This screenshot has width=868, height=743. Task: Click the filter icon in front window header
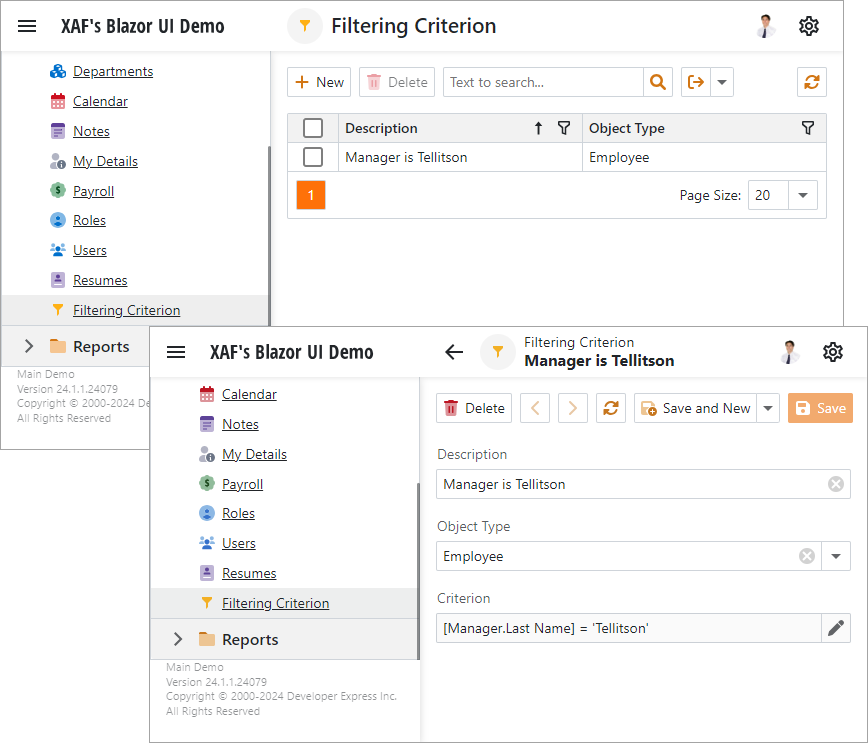coord(498,352)
